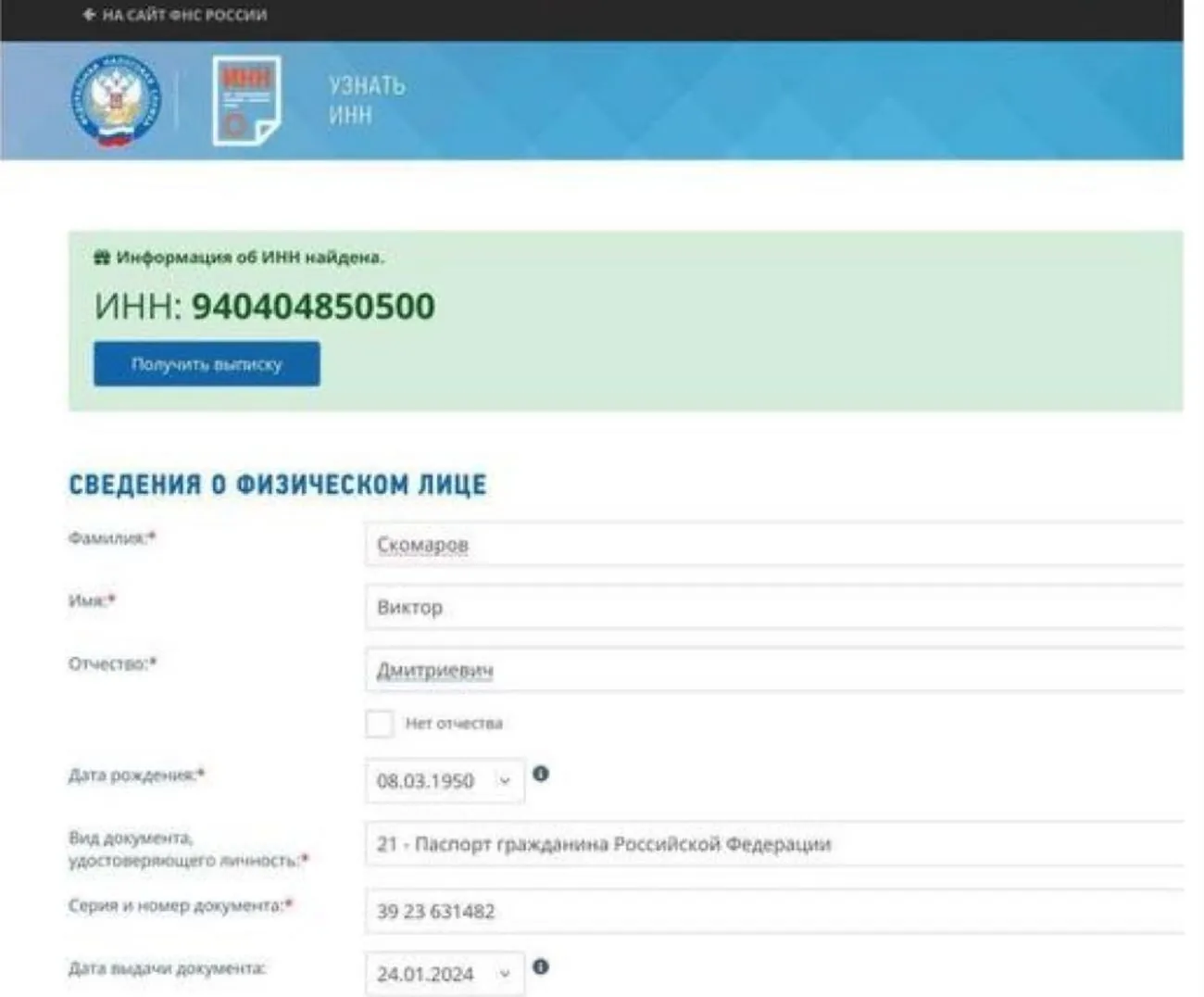
Task: Expand the Дата рождения dropdown arrow
Action: [x=505, y=781]
